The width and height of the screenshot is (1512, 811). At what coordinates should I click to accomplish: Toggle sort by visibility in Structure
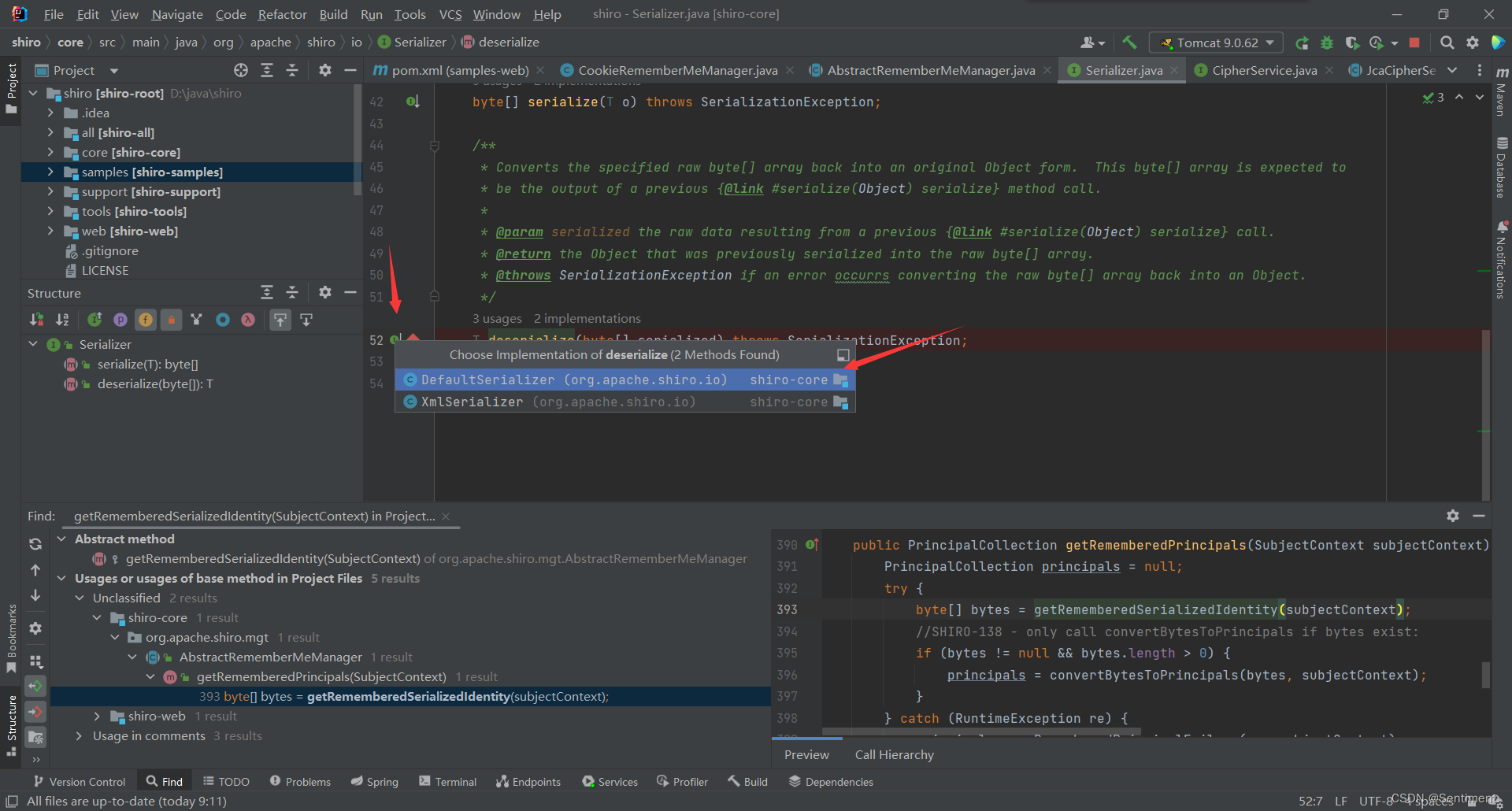[36, 320]
